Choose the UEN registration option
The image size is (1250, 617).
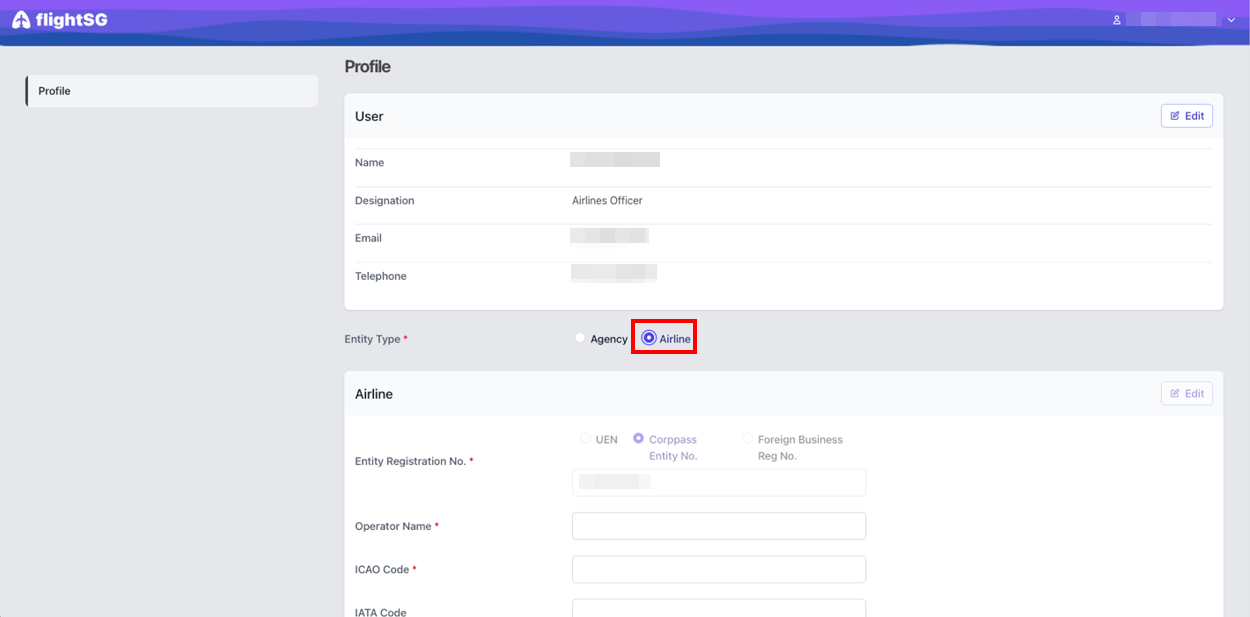coord(585,439)
